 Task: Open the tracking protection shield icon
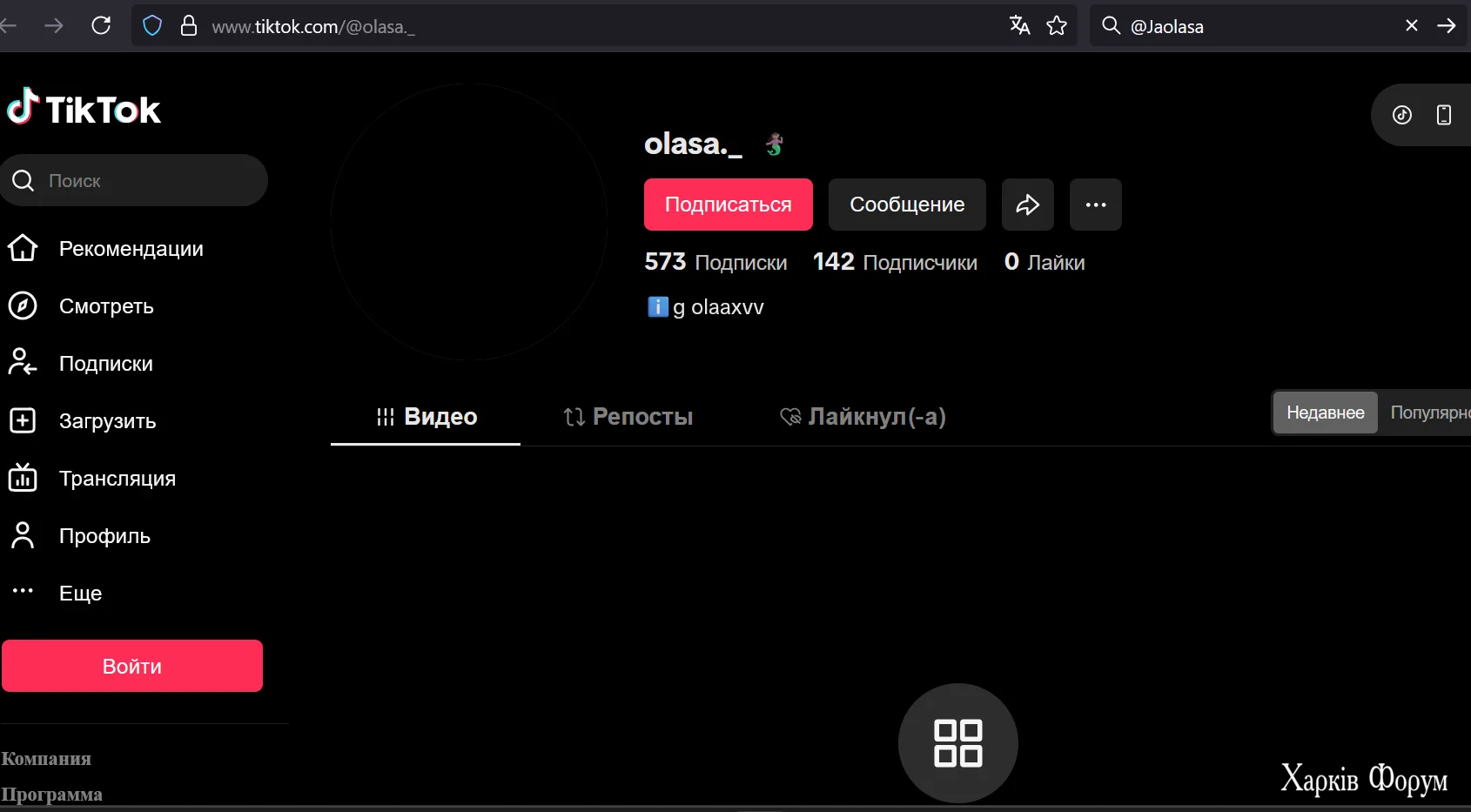[x=152, y=26]
